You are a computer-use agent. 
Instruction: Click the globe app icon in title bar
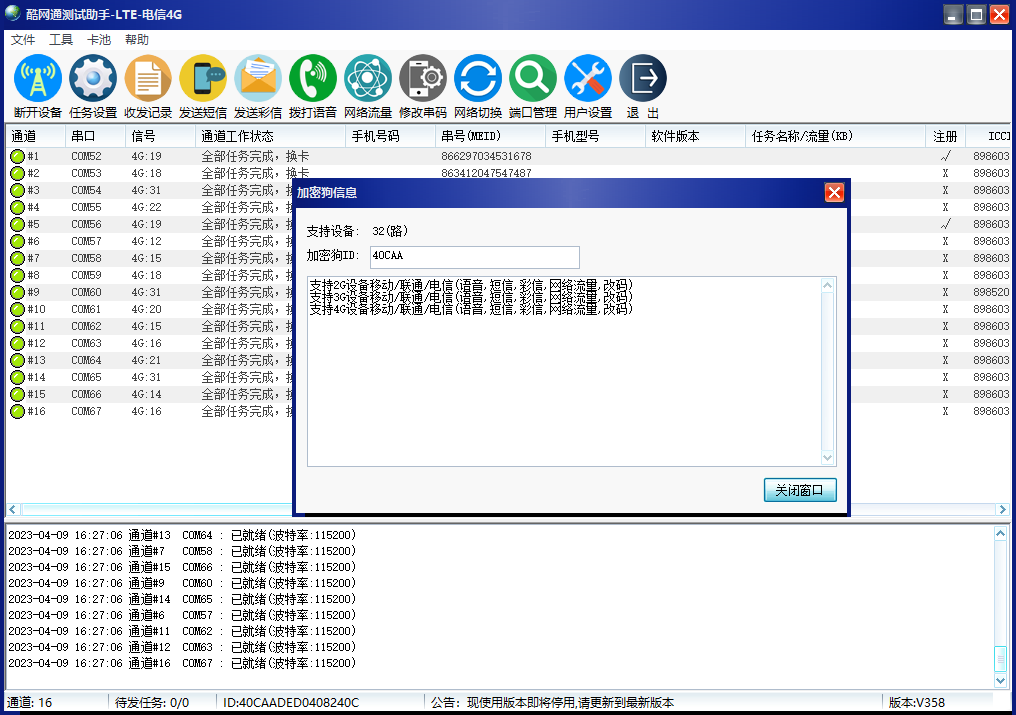[x=13, y=13]
